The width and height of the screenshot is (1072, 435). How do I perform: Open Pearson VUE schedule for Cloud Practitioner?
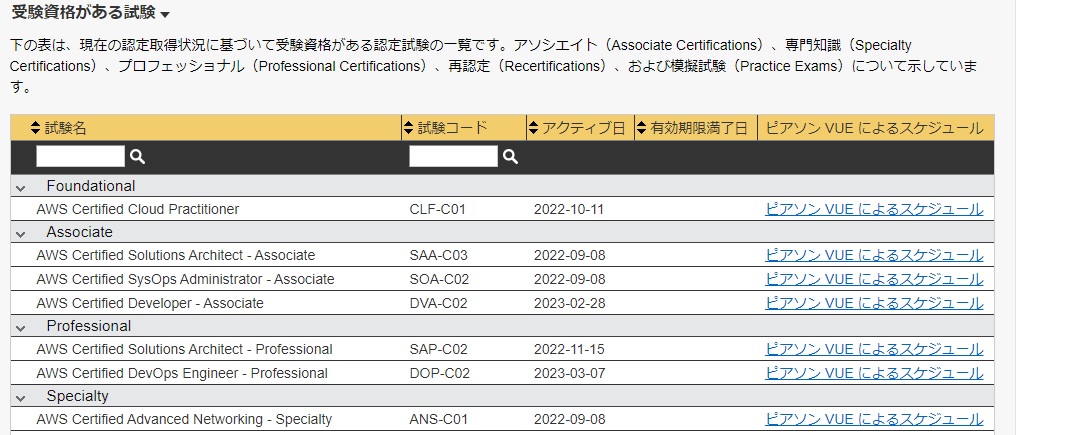(874, 209)
